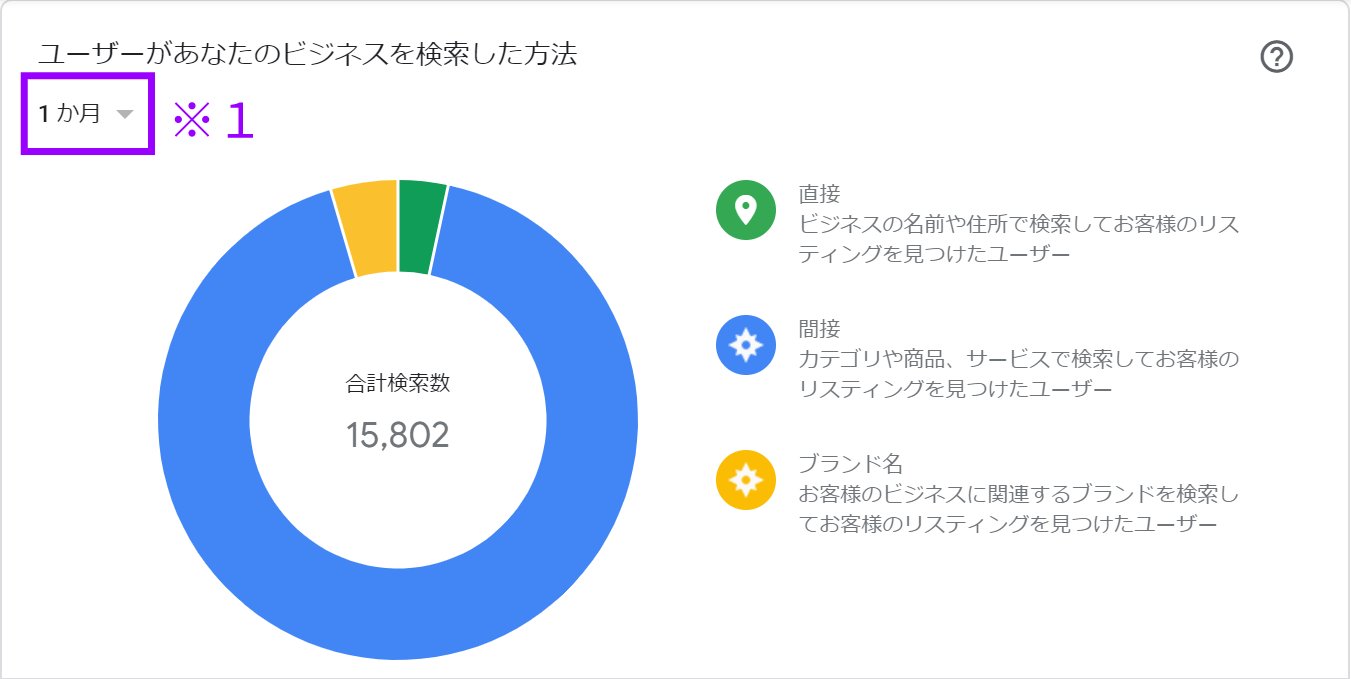Click the ユーザーがあなたのビジネスを検索した方法 heading
The image size is (1351, 679).
click(x=308, y=53)
